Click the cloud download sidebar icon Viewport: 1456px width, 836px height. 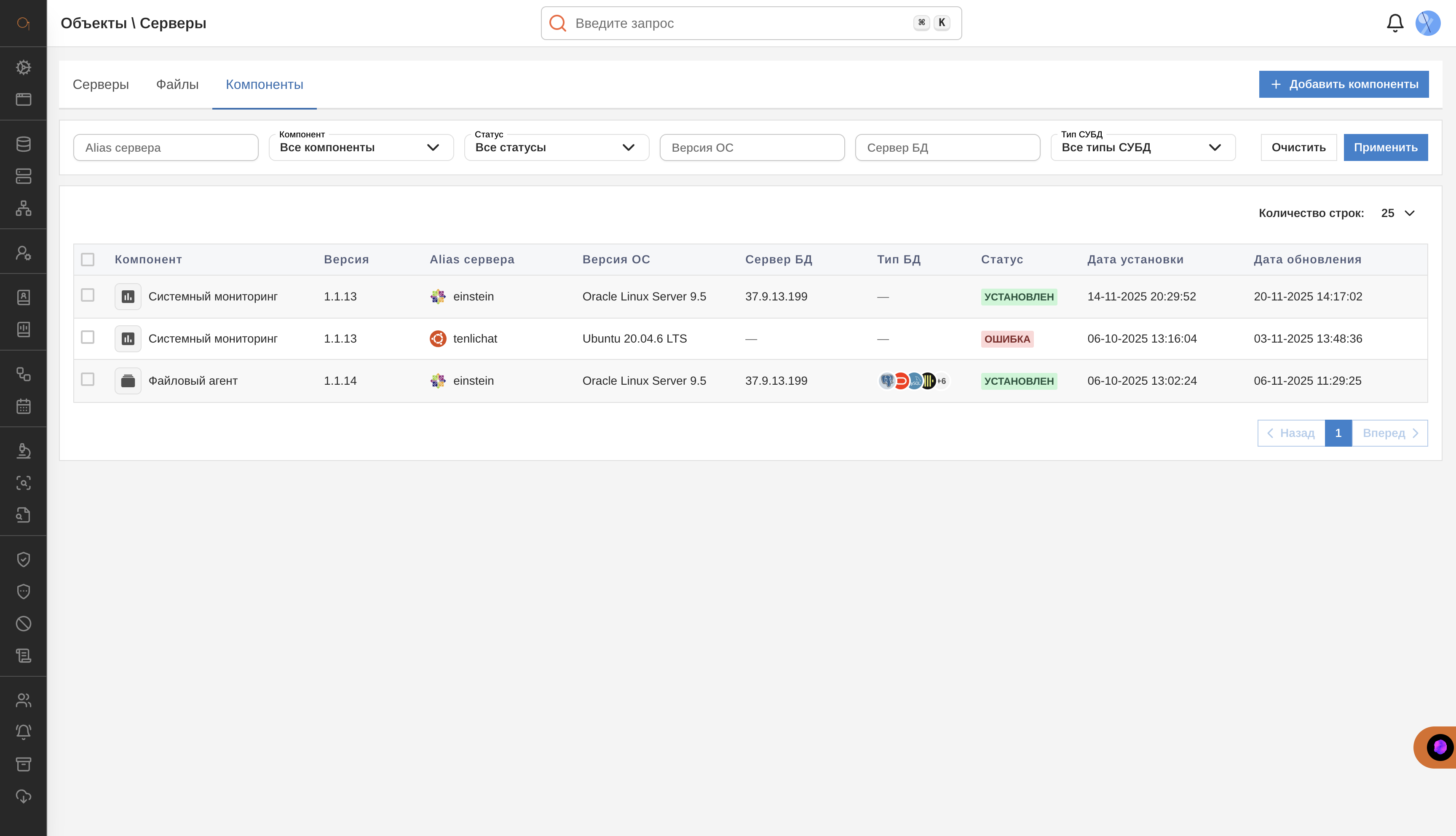pyautogui.click(x=24, y=796)
